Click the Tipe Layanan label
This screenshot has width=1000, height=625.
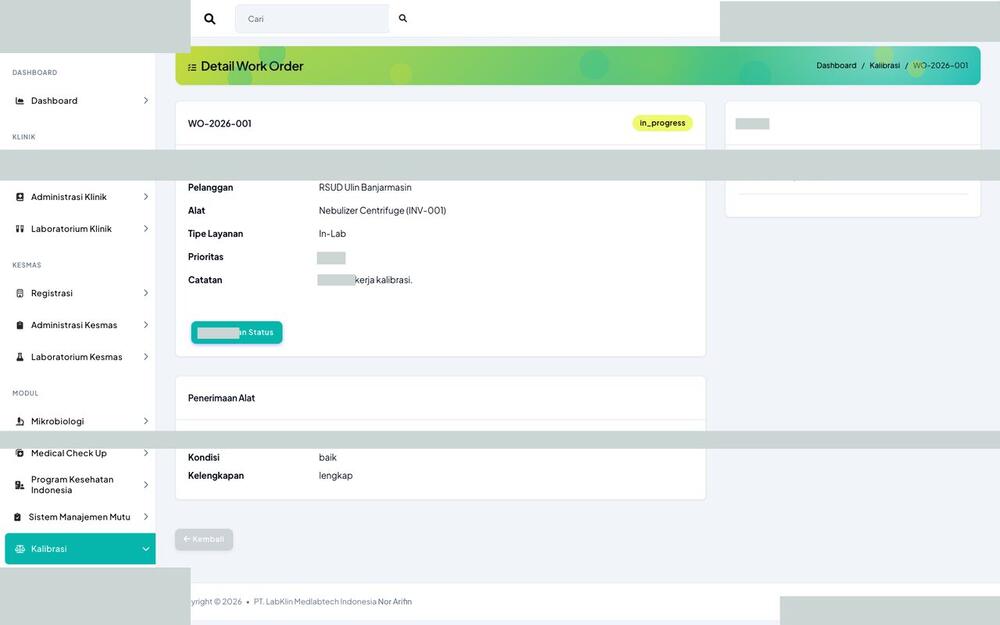tap(215, 234)
